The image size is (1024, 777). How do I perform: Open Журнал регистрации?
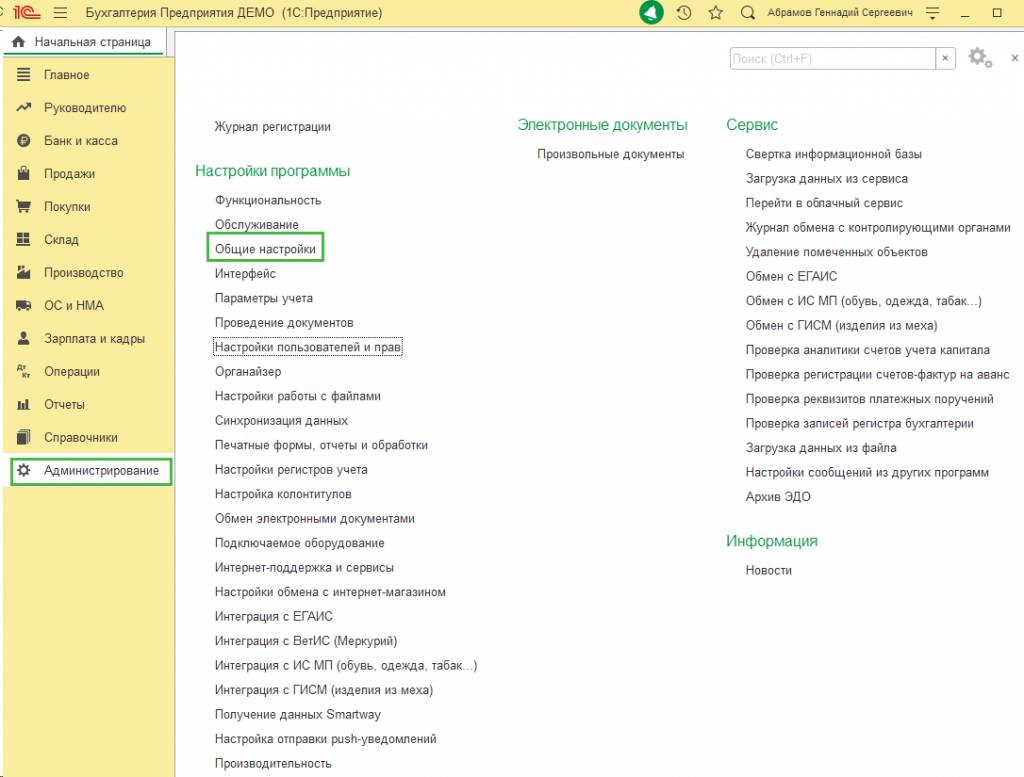pyautogui.click(x=272, y=127)
